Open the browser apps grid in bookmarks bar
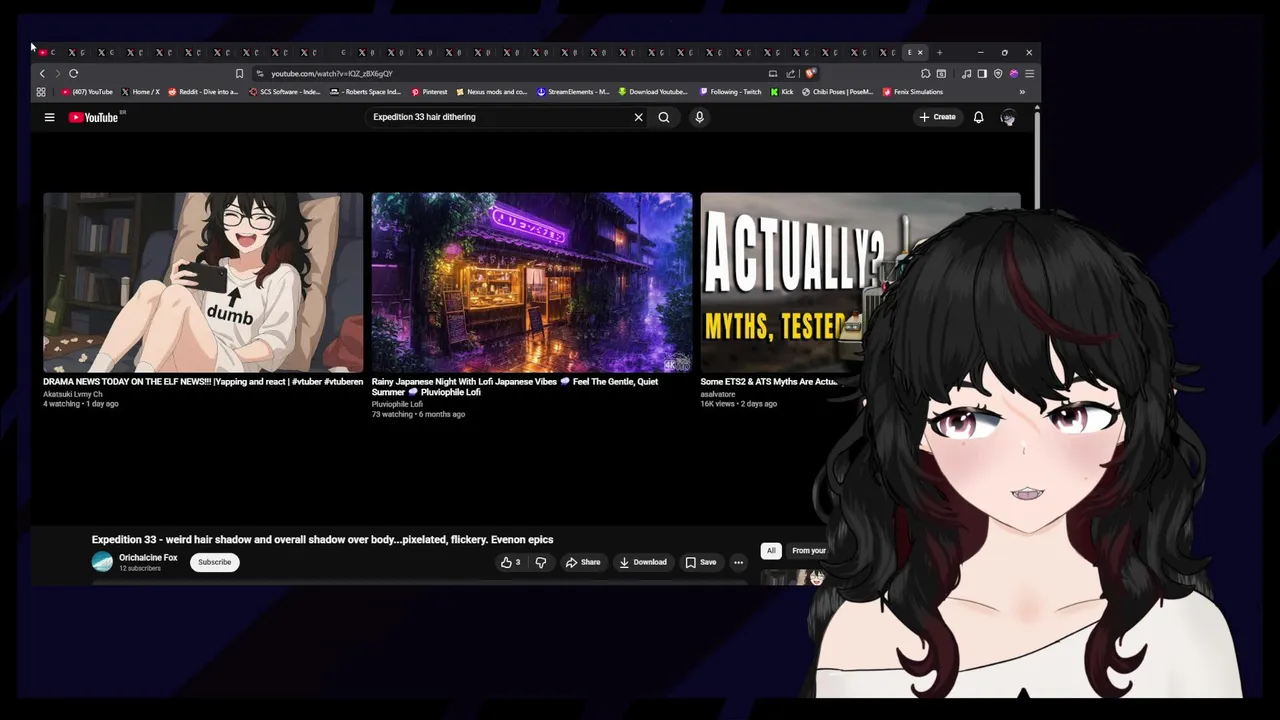 (x=41, y=92)
